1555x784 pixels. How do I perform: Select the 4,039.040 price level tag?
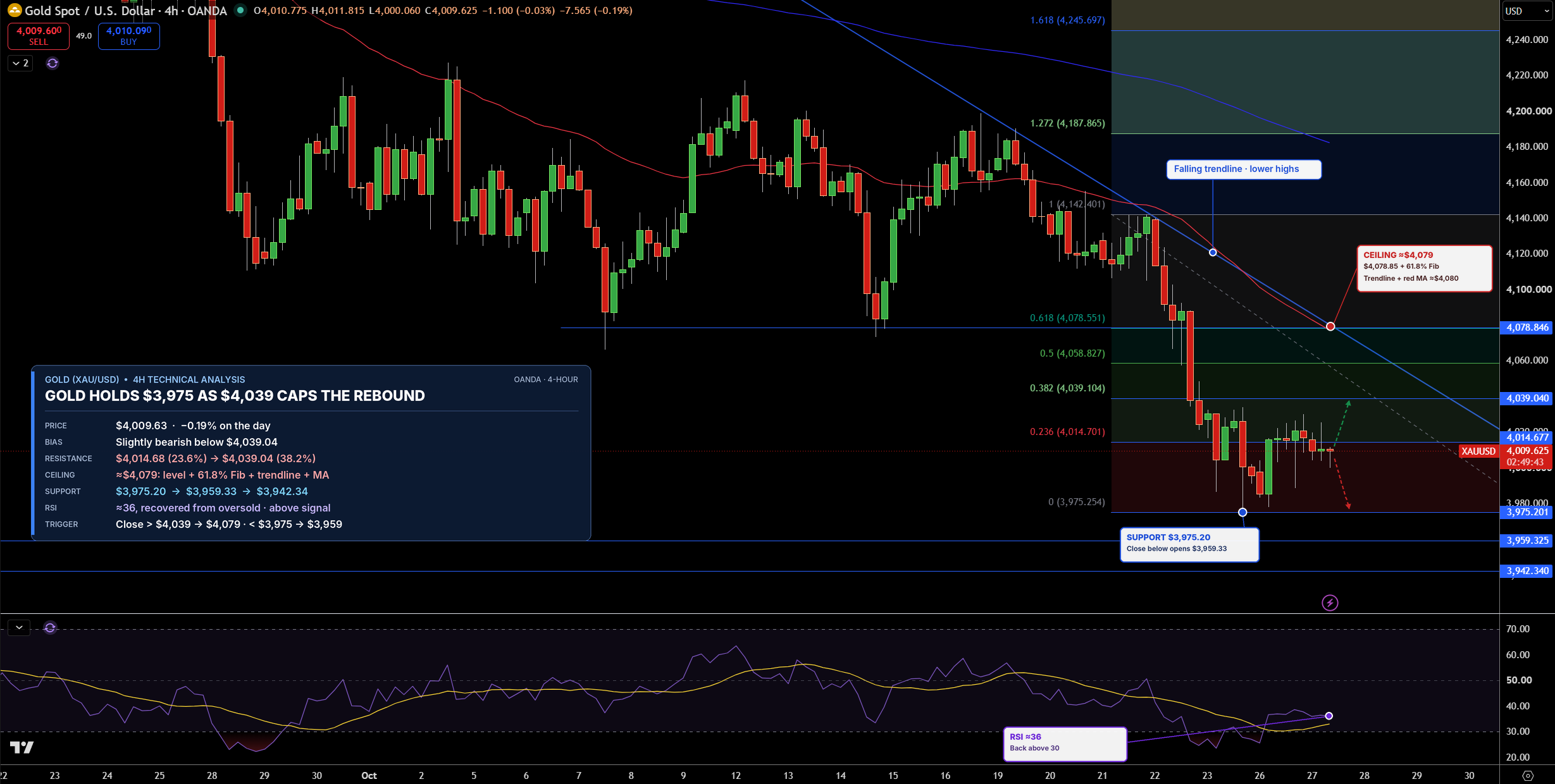1527,398
